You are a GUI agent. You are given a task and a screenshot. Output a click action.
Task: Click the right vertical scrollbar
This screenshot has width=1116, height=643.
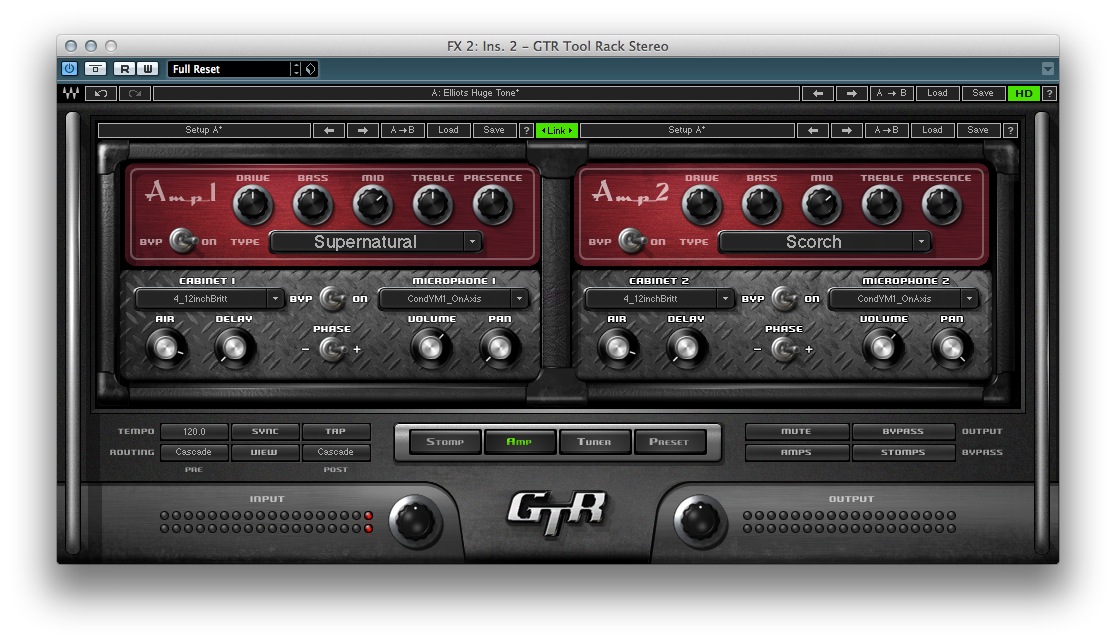click(x=1041, y=333)
